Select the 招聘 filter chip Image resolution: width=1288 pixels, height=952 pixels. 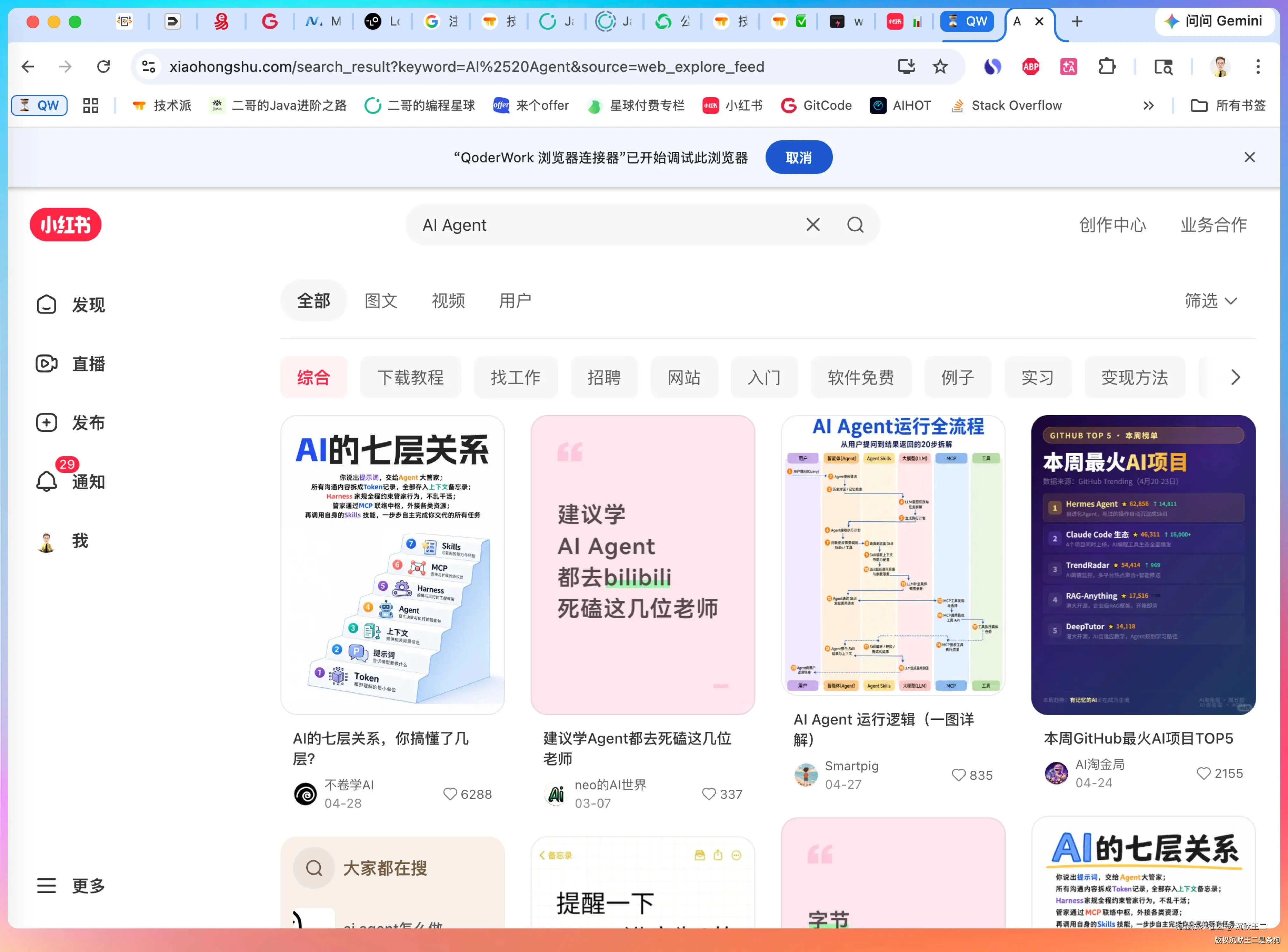point(604,377)
